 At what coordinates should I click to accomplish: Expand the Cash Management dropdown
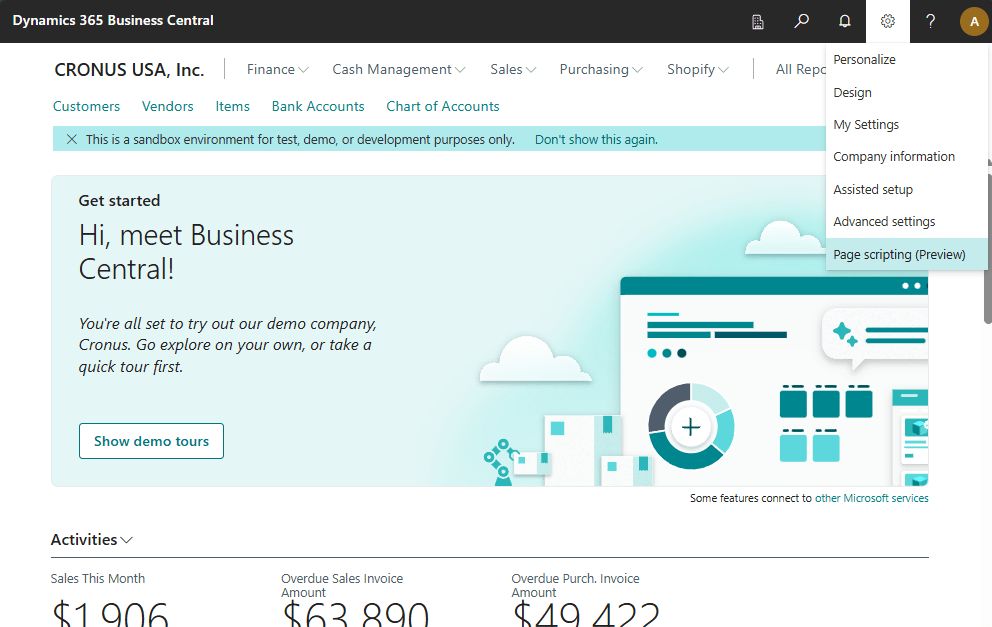coord(398,69)
